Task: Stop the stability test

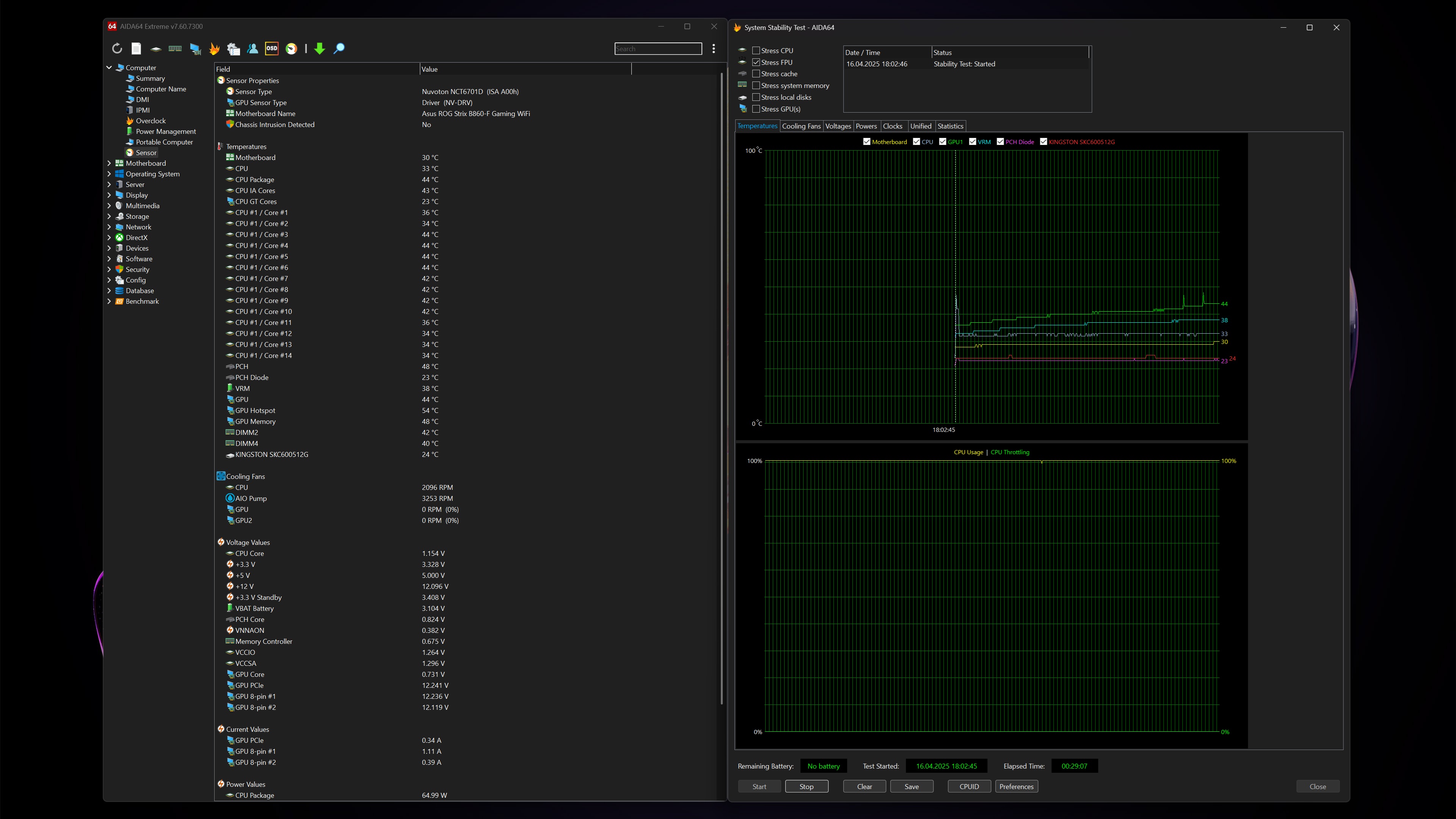Action: click(x=806, y=787)
